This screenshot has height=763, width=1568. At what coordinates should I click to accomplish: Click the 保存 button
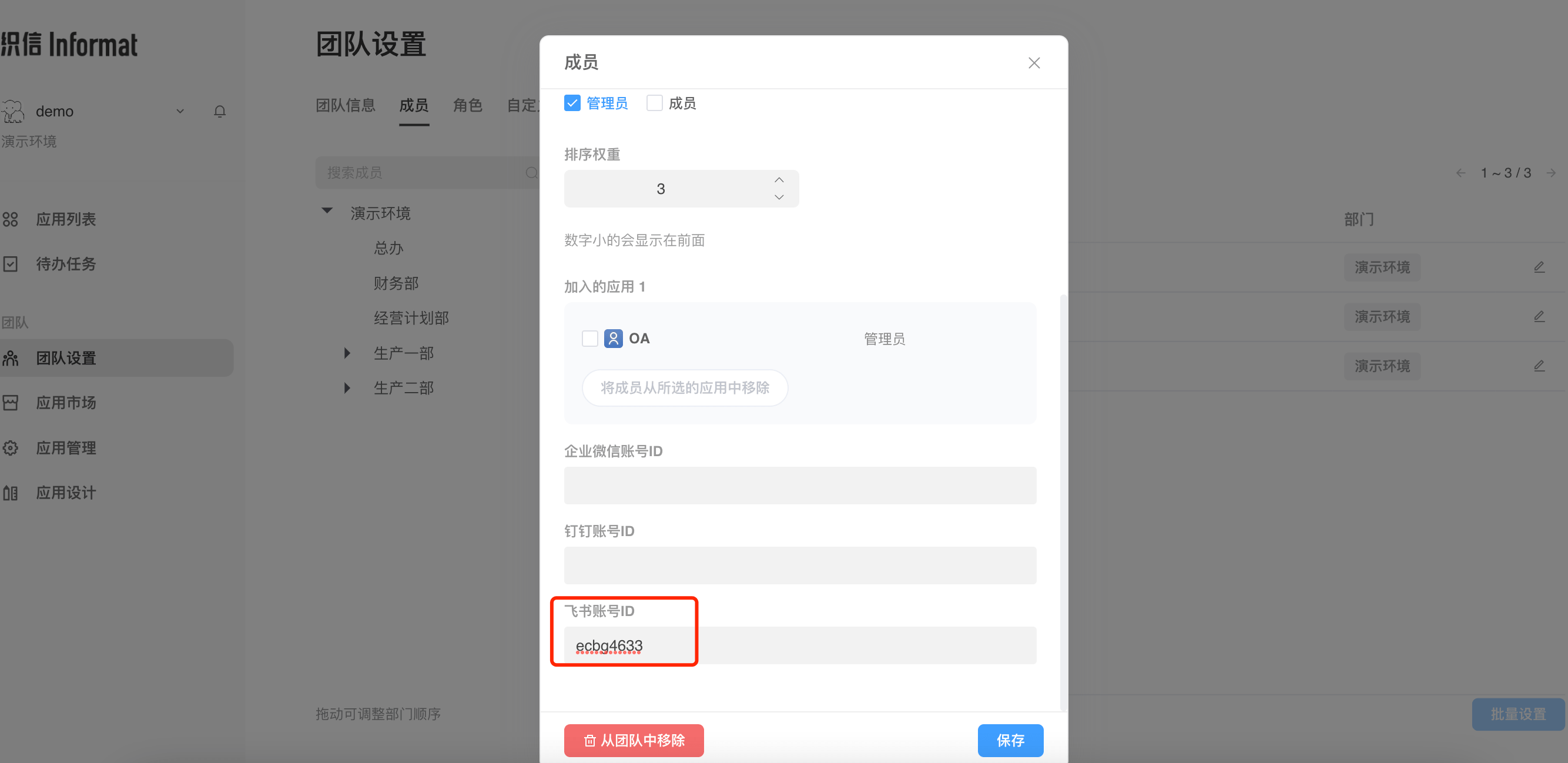[1010, 741]
